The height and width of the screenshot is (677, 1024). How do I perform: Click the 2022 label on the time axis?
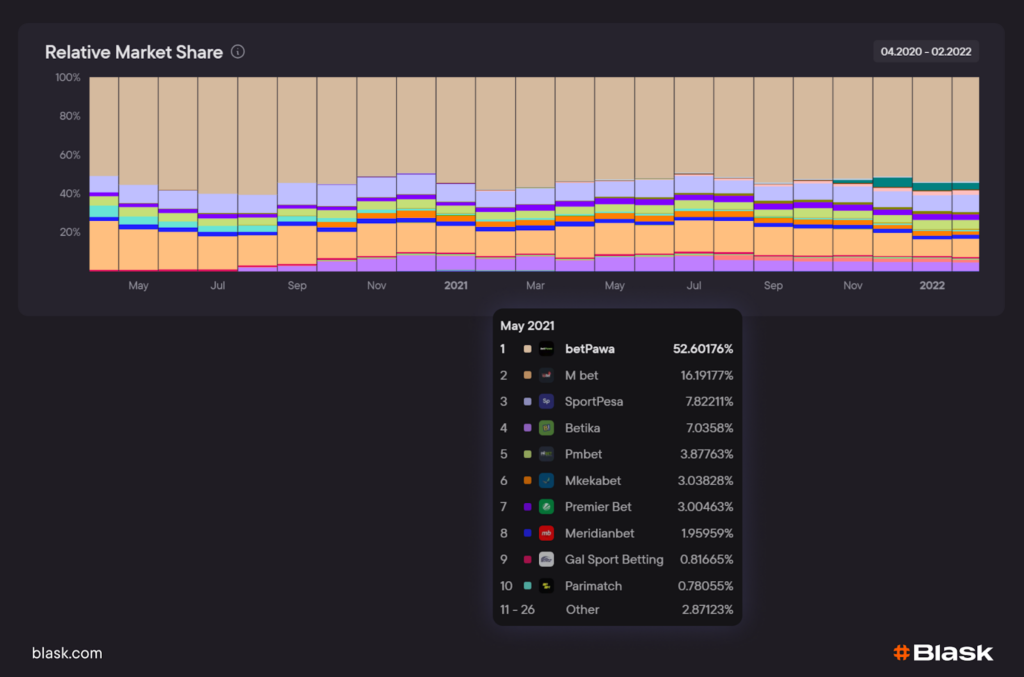tap(932, 286)
